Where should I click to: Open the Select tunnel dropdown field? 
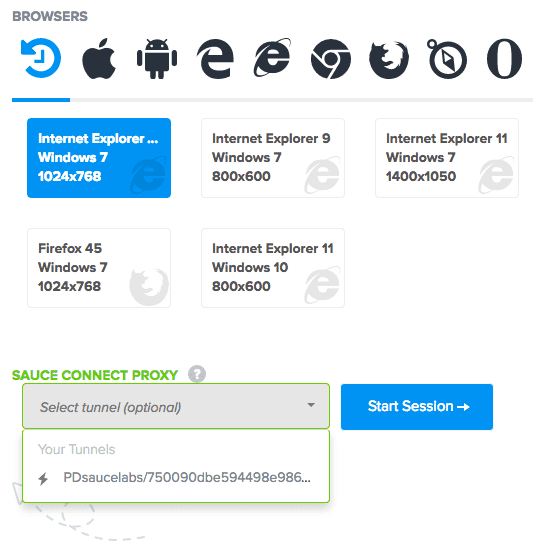click(176, 406)
